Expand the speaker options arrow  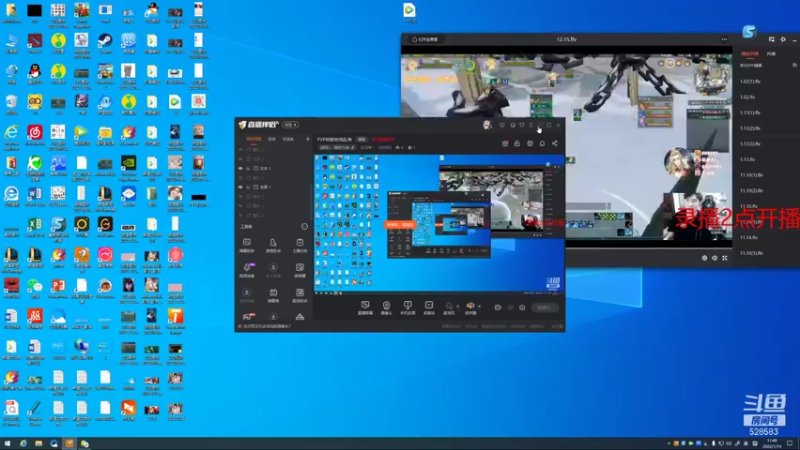479,306
